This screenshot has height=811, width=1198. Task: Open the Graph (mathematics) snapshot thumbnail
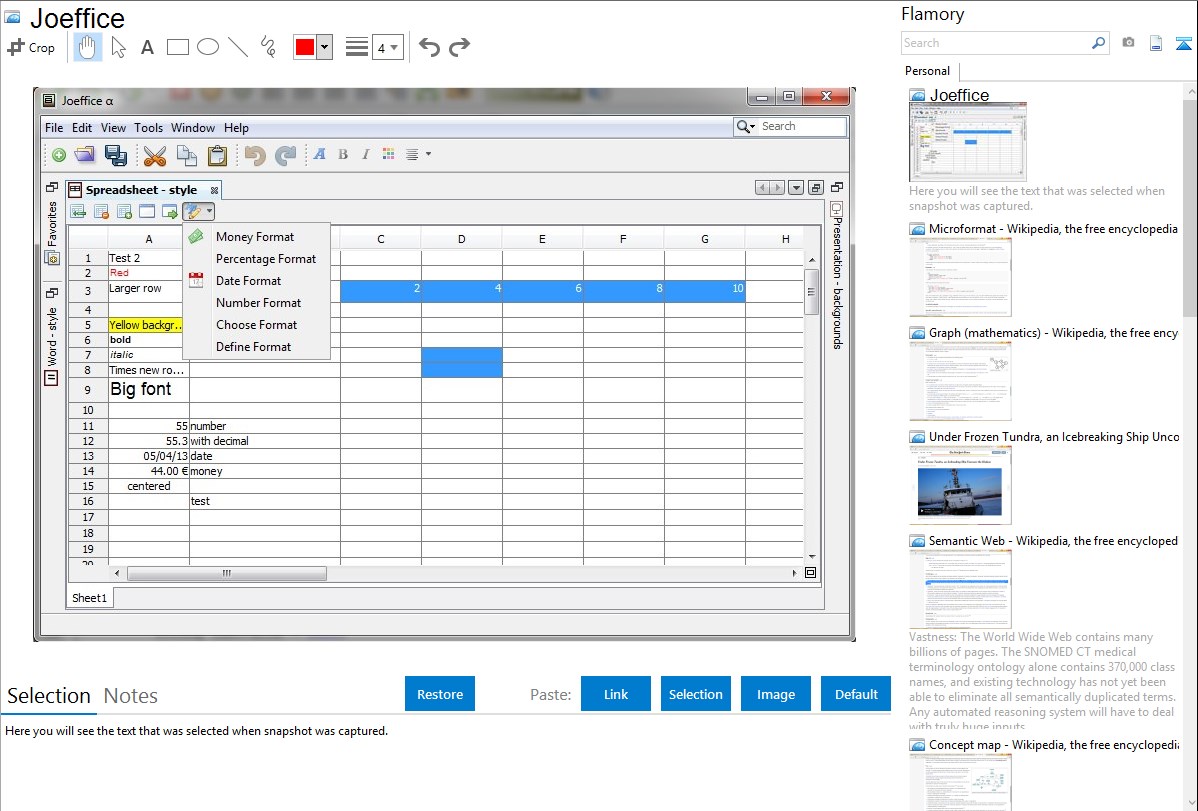pyautogui.click(x=960, y=381)
